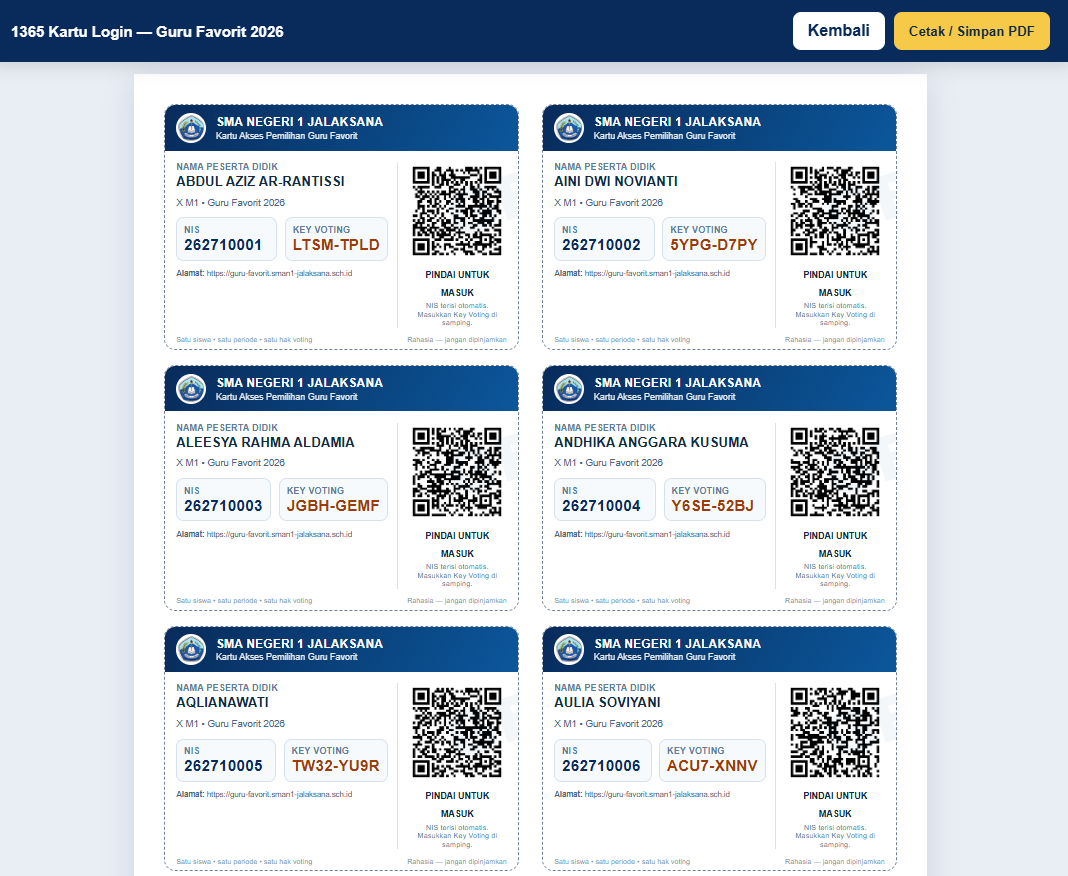This screenshot has height=876, width=1068.
Task: Click key voting code ACU7-XNNV
Action: coord(712,766)
